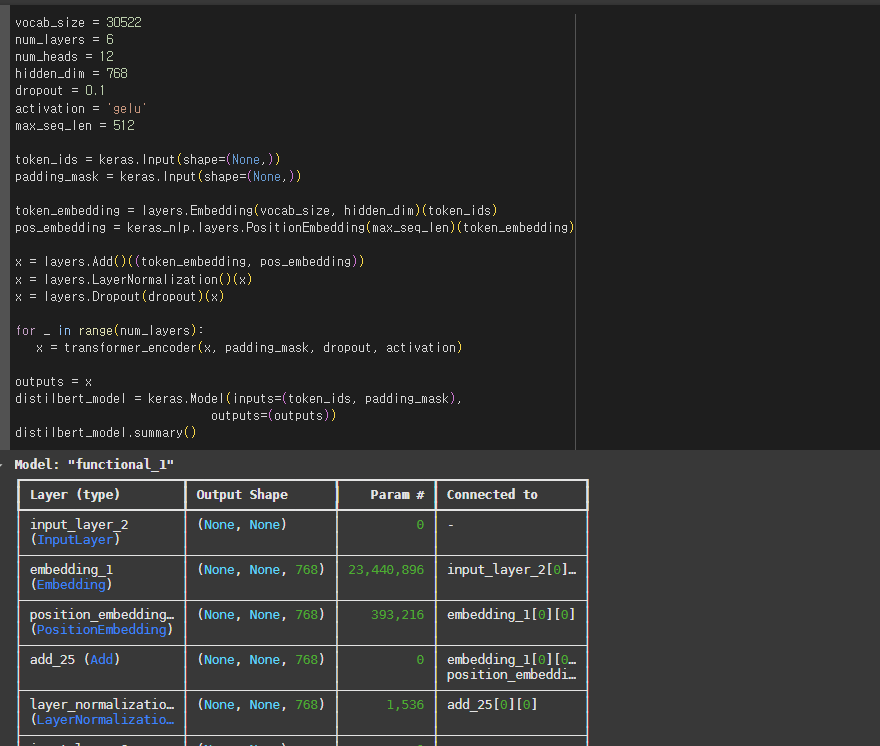The width and height of the screenshot is (880, 746).
Task: Click the 'num_layers = 6' code line
Action: click(65, 39)
